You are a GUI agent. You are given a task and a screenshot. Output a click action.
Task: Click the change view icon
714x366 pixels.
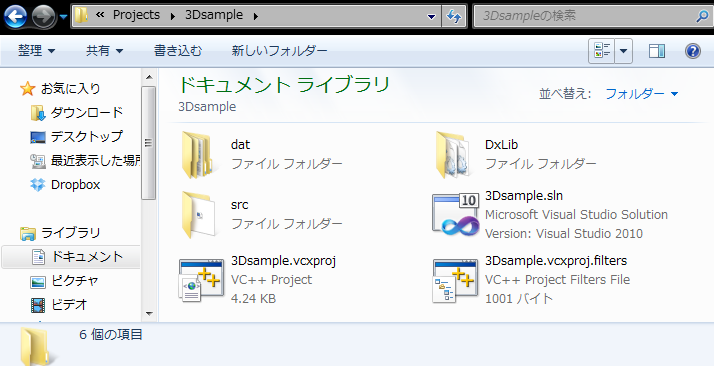pyautogui.click(x=602, y=51)
